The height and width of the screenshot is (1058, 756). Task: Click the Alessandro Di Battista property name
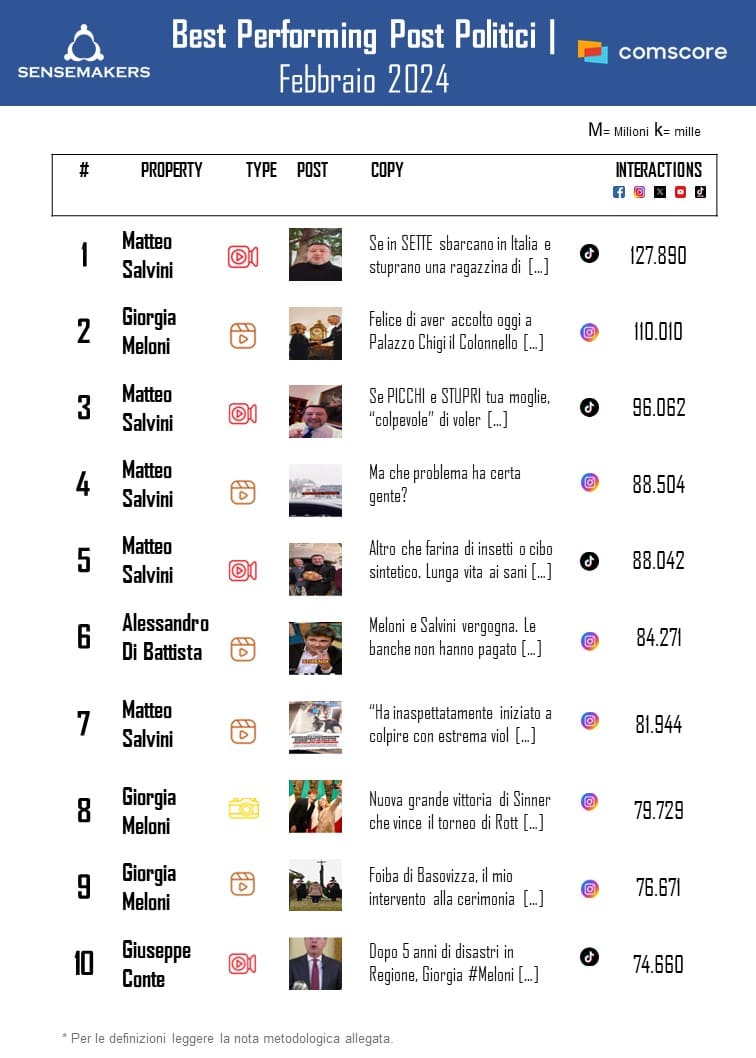[165, 637]
